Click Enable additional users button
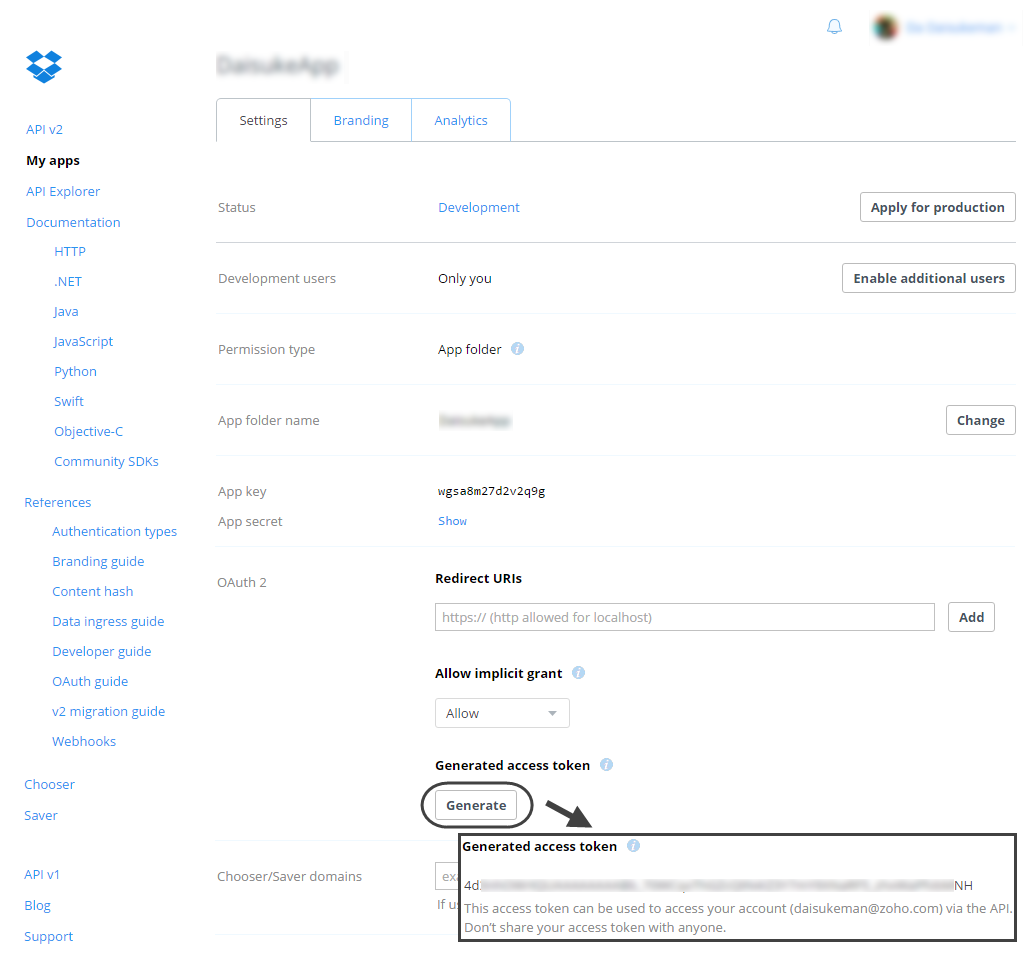1034x953 pixels. (928, 278)
